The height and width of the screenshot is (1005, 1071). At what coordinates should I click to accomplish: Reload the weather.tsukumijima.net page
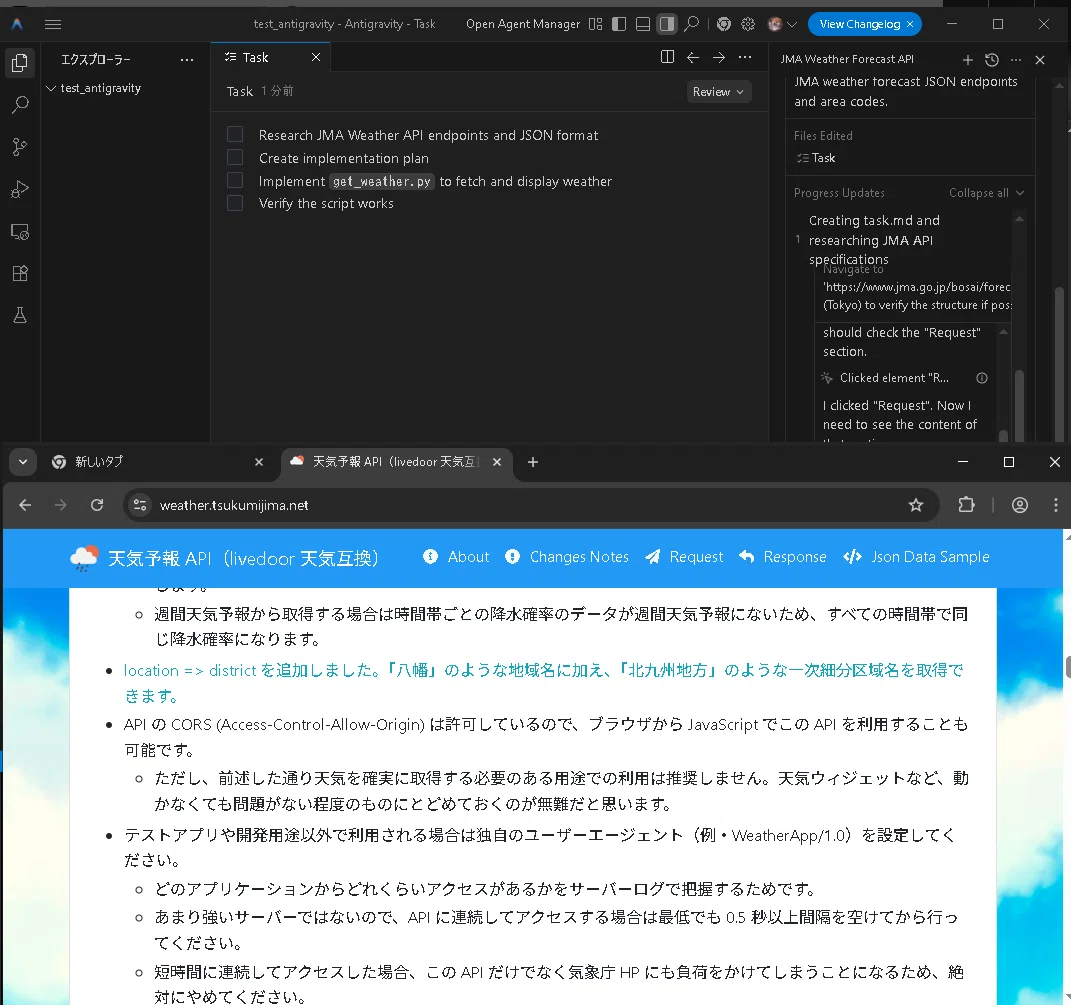tap(97, 505)
